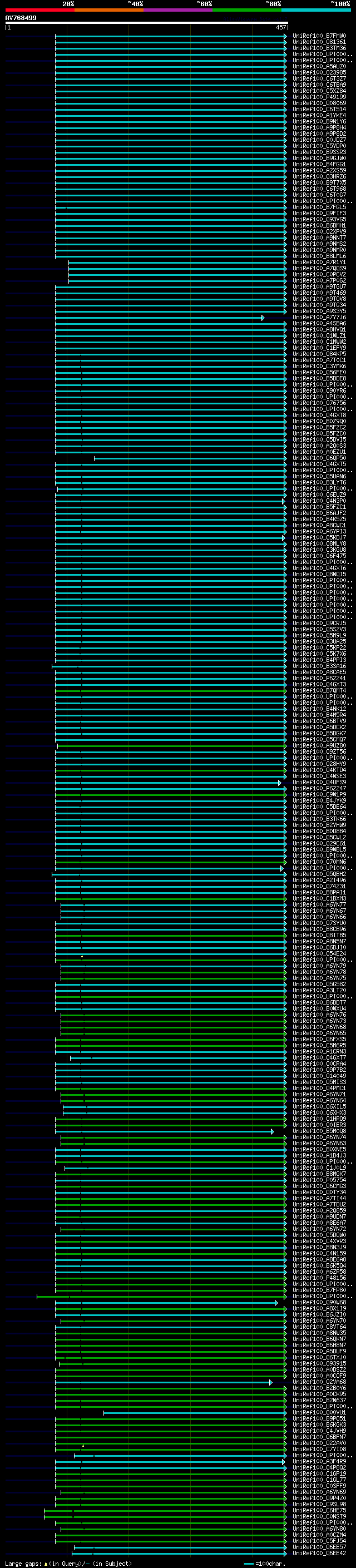This screenshot has height=1568, width=356.
Task: Click the short alignment arrowhead for A7Y7J6
Action: pos(263,318)
